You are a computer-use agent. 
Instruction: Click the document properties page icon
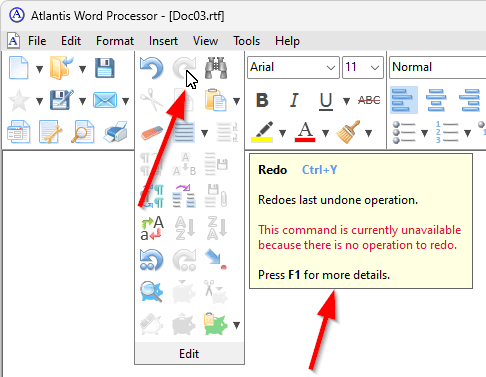pos(19,132)
